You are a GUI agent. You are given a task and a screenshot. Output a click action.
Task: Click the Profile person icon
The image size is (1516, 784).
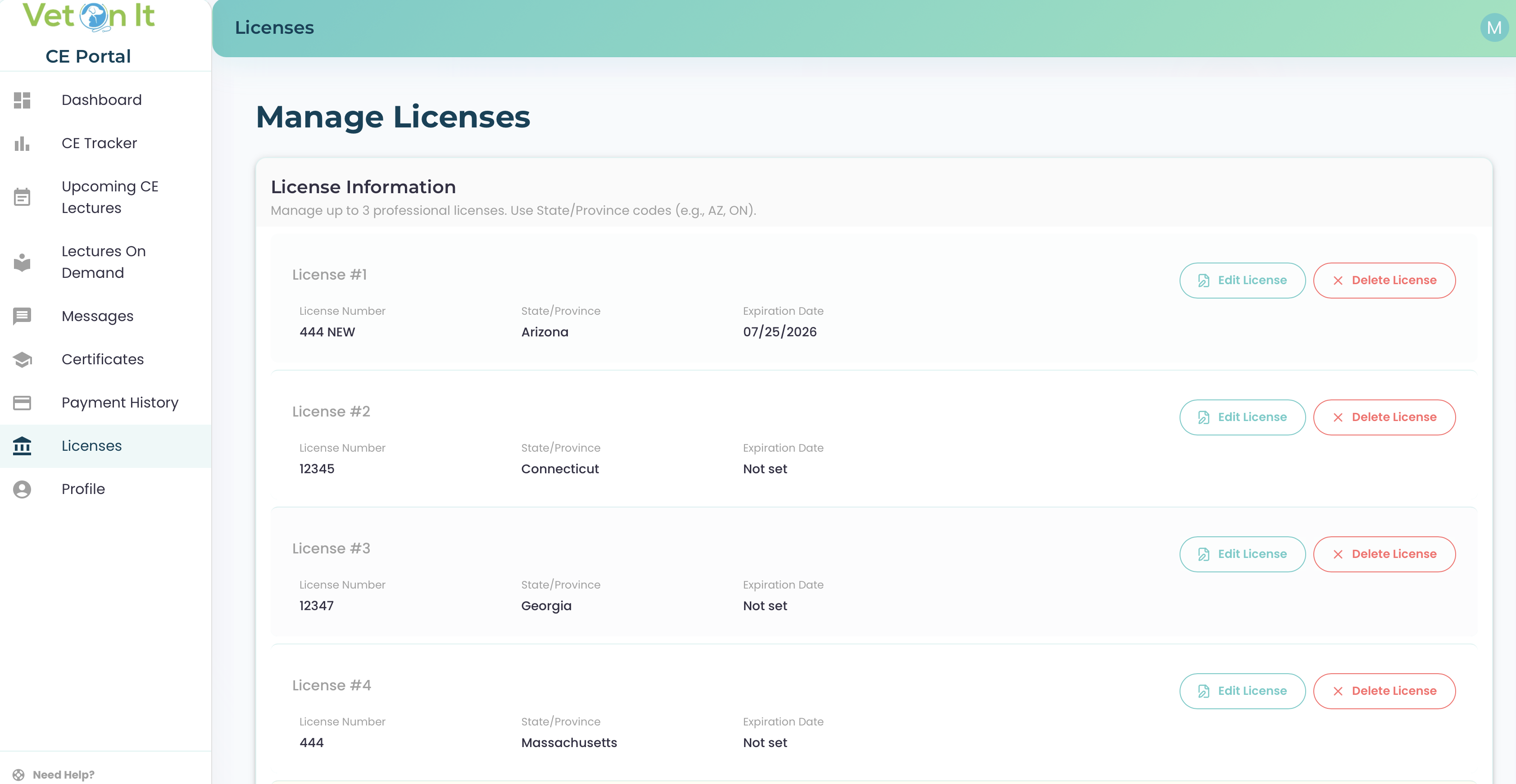pos(22,489)
